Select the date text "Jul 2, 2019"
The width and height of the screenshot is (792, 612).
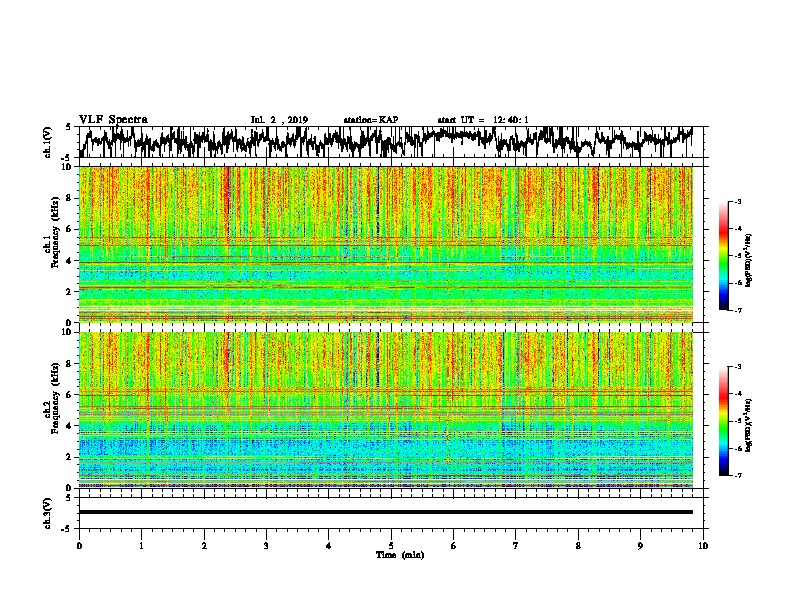pyautogui.click(x=279, y=120)
